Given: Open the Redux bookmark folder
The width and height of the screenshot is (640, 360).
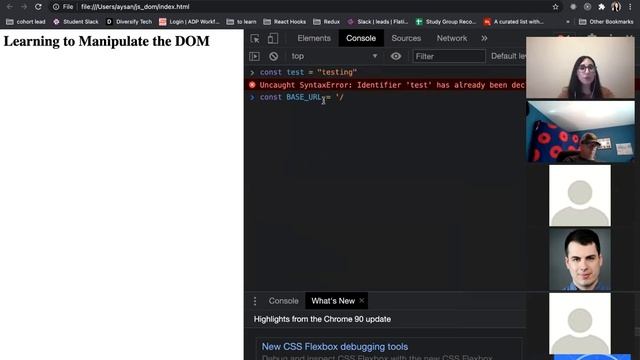Looking at the screenshot, I should click(327, 22).
